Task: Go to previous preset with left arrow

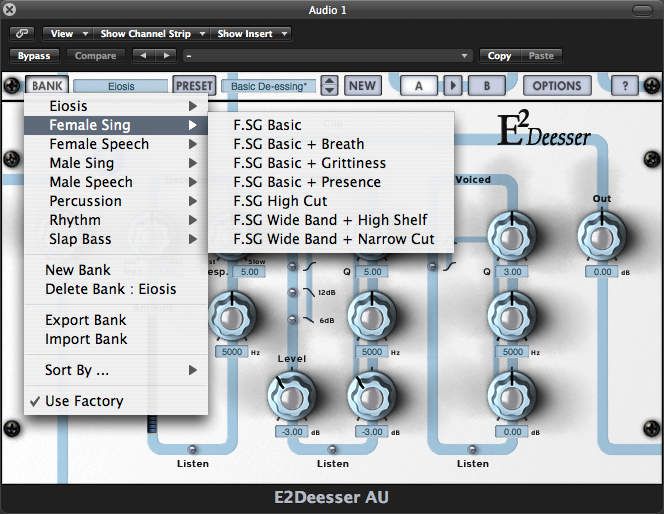Action: click(x=143, y=55)
